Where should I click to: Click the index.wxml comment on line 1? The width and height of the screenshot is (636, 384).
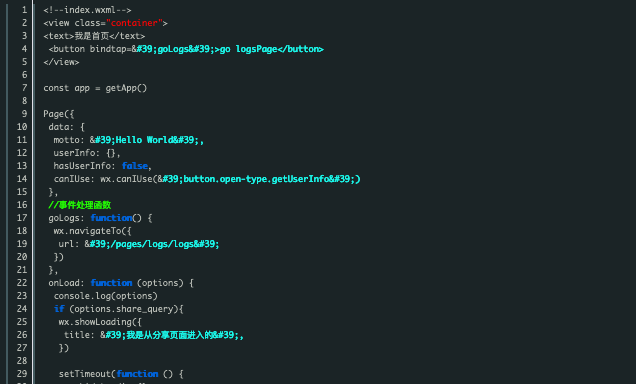(87, 10)
